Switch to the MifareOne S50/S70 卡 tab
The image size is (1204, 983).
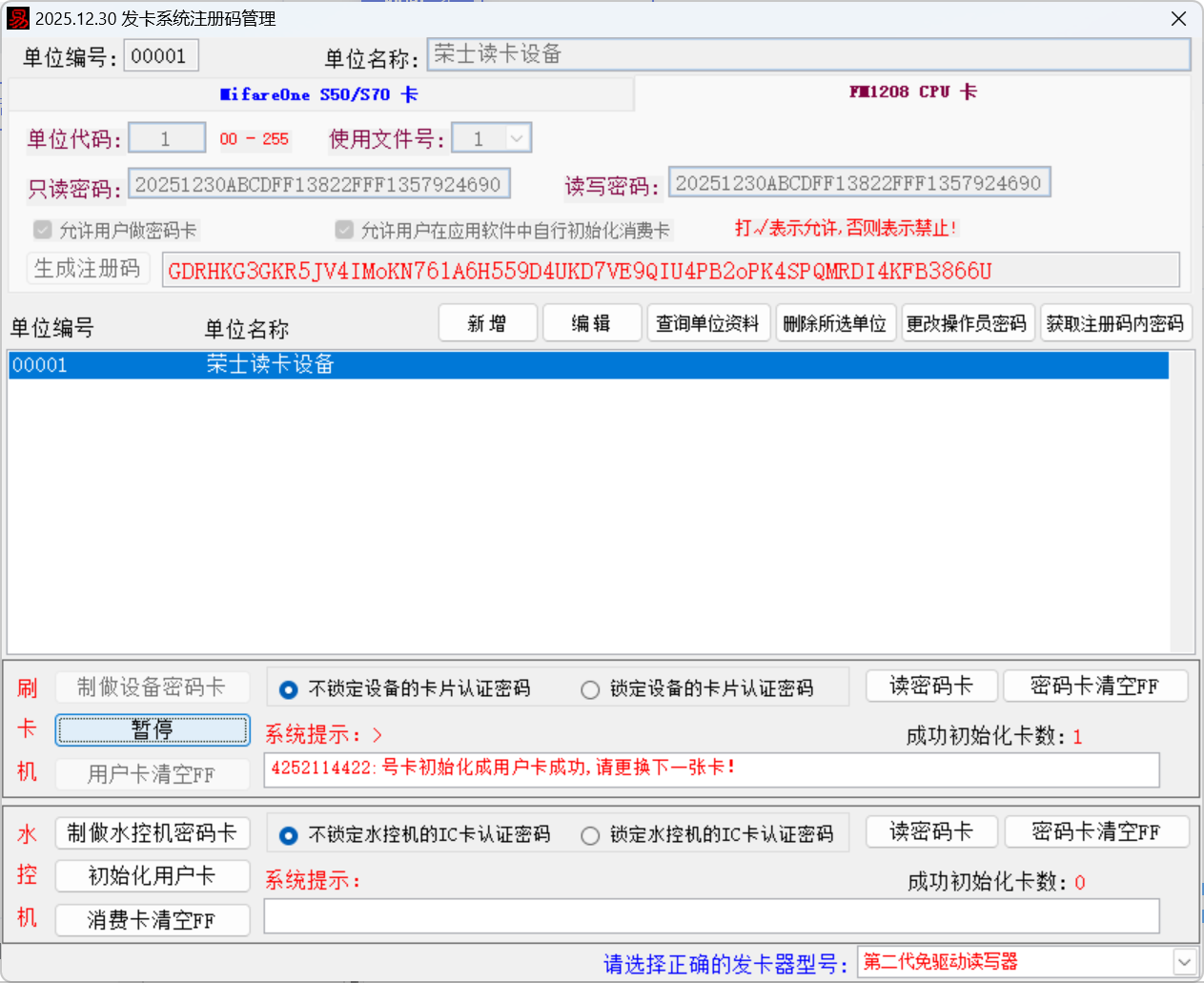point(319,94)
